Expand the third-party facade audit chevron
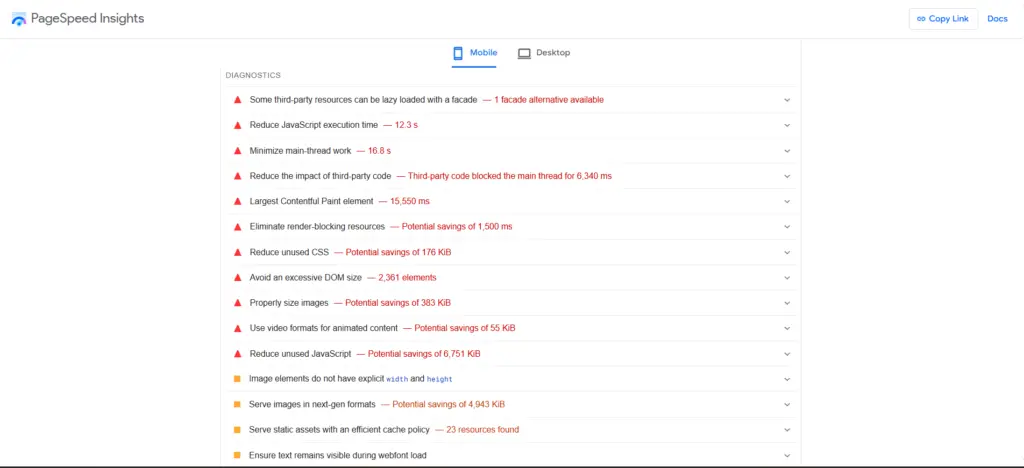This screenshot has height=468, width=1024. tap(787, 100)
